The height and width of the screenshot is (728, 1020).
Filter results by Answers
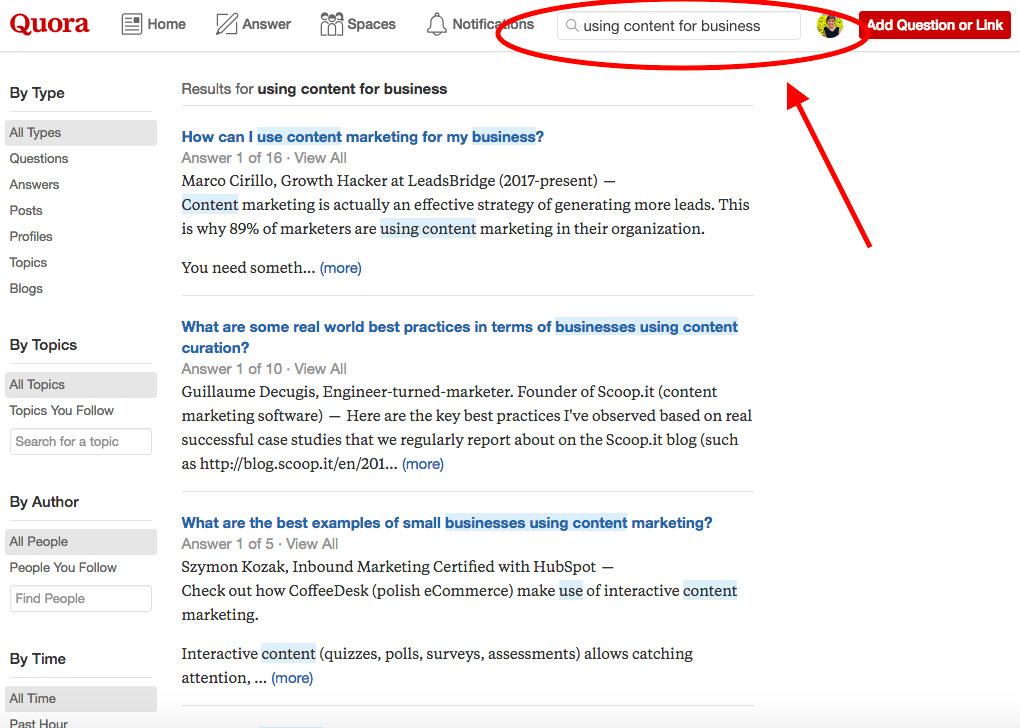pos(34,185)
